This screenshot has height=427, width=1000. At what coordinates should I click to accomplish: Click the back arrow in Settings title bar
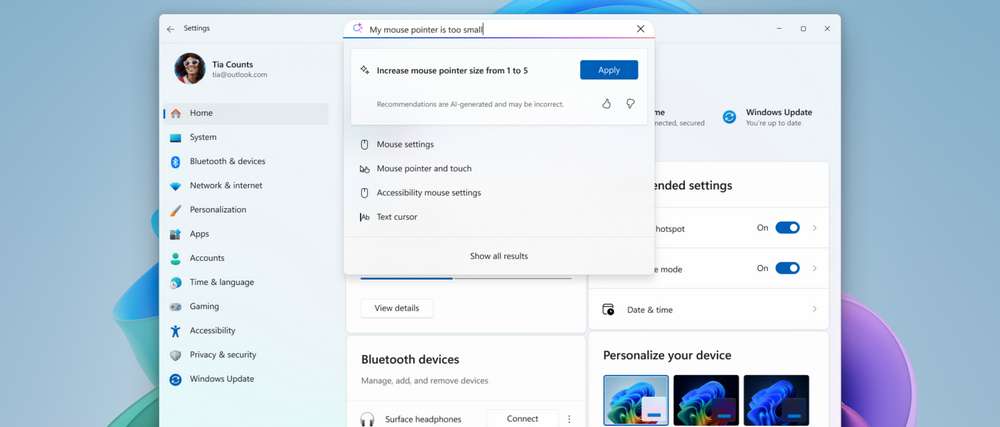(170, 29)
